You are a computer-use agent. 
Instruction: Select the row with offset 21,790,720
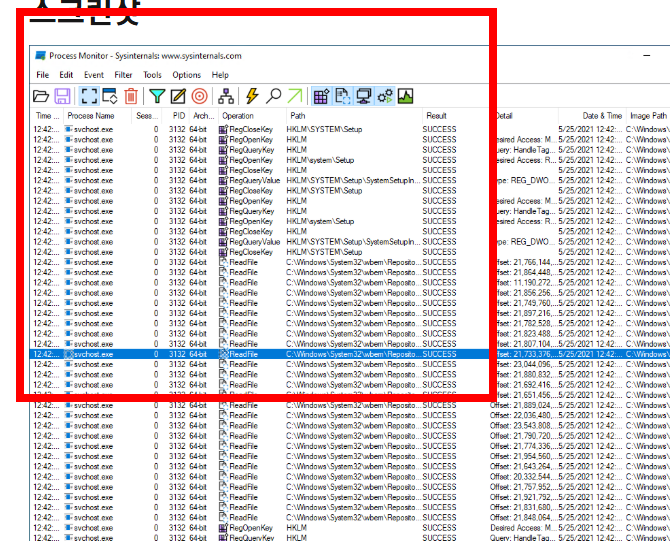coord(351,436)
